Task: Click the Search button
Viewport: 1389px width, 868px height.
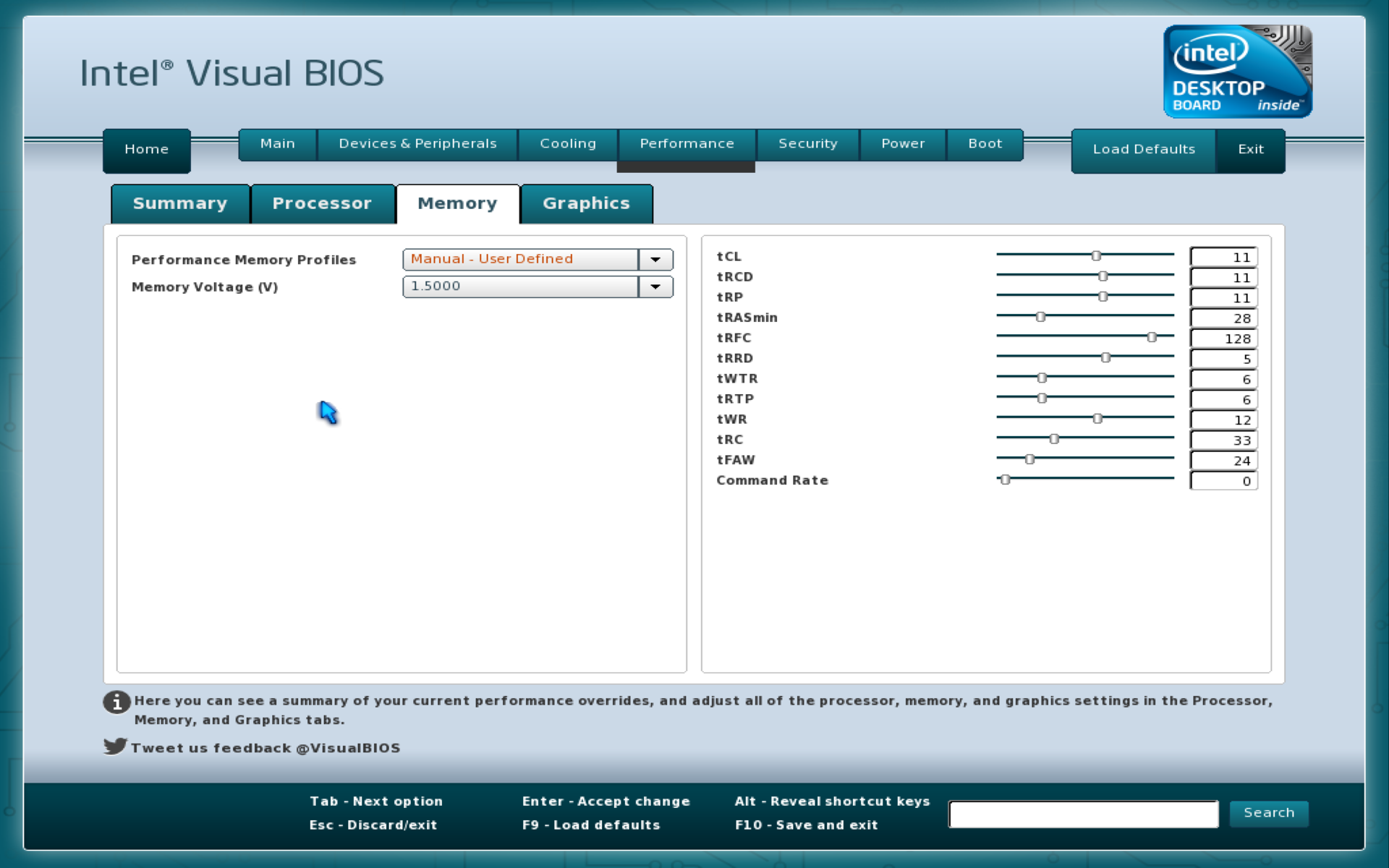Action: tap(1269, 813)
